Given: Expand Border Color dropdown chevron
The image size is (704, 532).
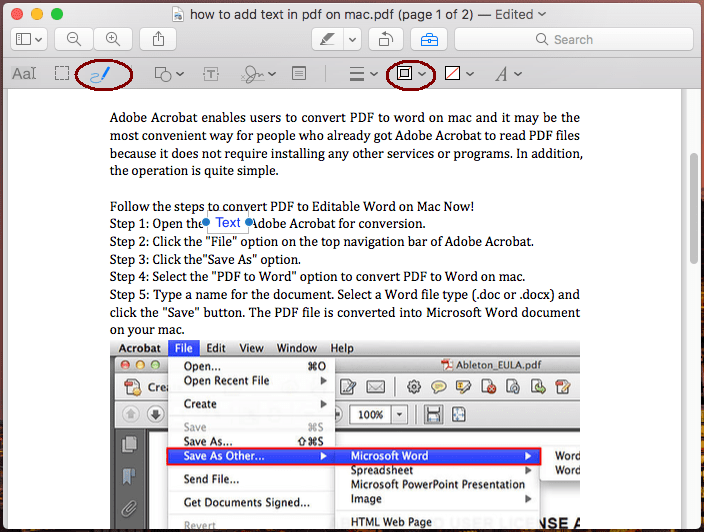Looking at the screenshot, I should 422,74.
